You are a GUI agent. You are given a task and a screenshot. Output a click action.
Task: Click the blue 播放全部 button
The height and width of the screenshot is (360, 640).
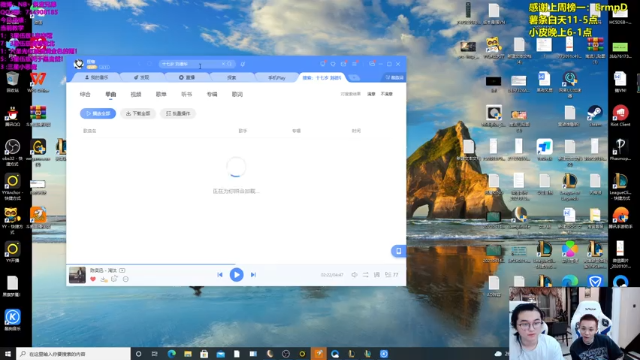click(98, 113)
